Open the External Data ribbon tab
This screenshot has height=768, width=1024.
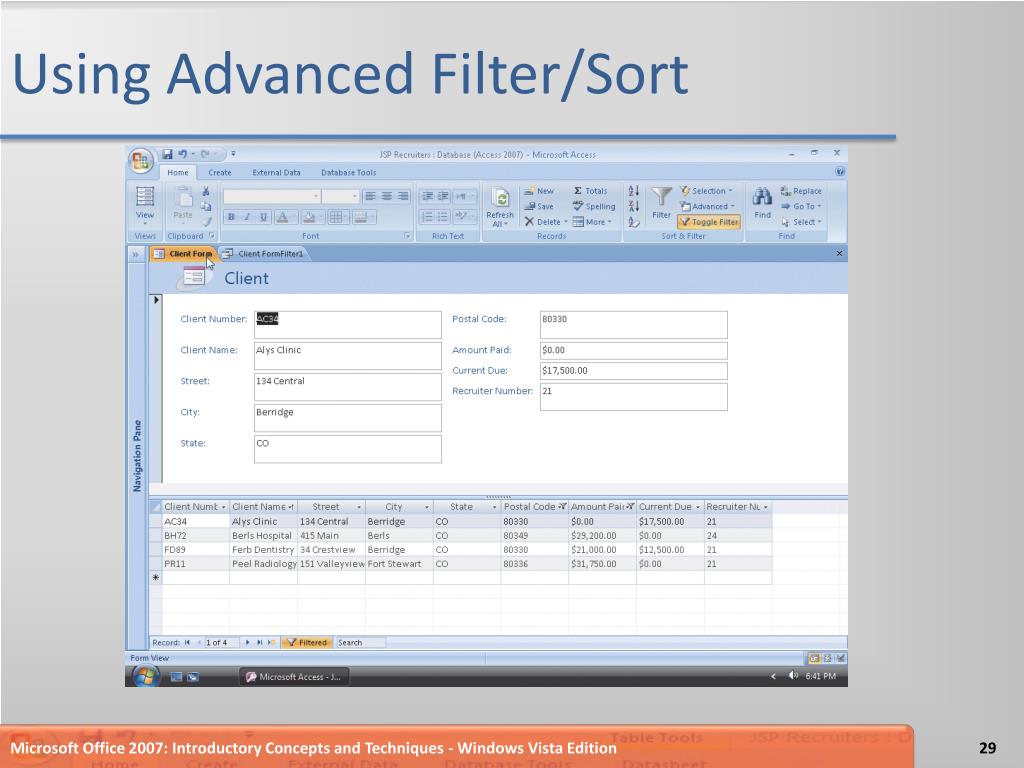[276, 172]
